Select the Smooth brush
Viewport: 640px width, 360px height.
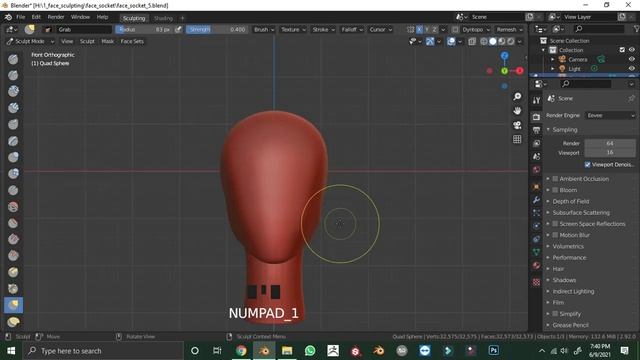click(x=13, y=207)
